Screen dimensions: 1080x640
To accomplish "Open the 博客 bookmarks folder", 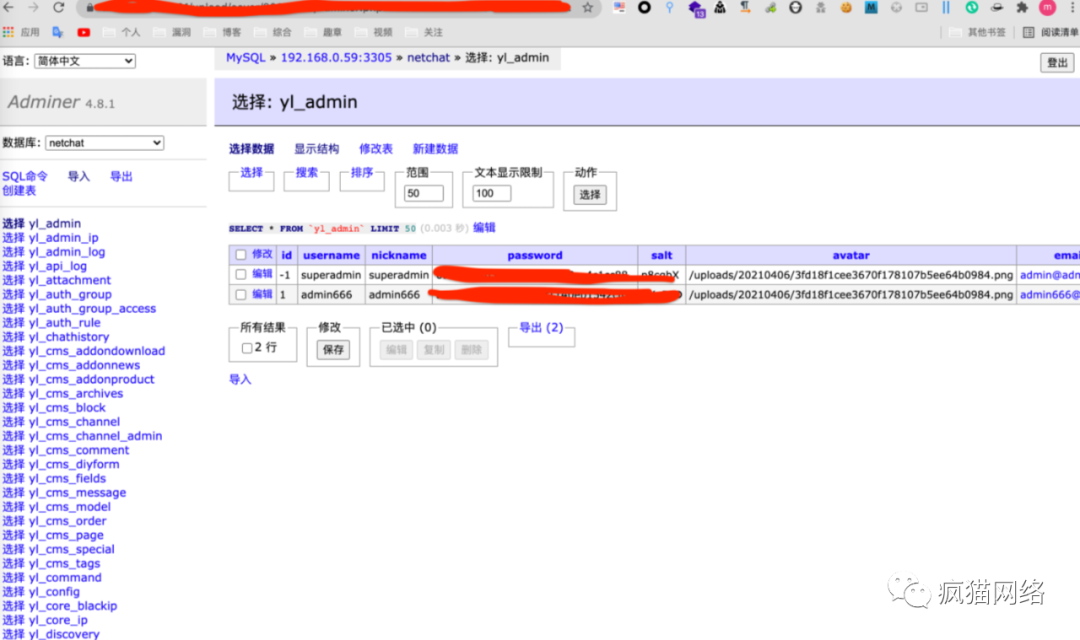I will pyautogui.click(x=222, y=32).
